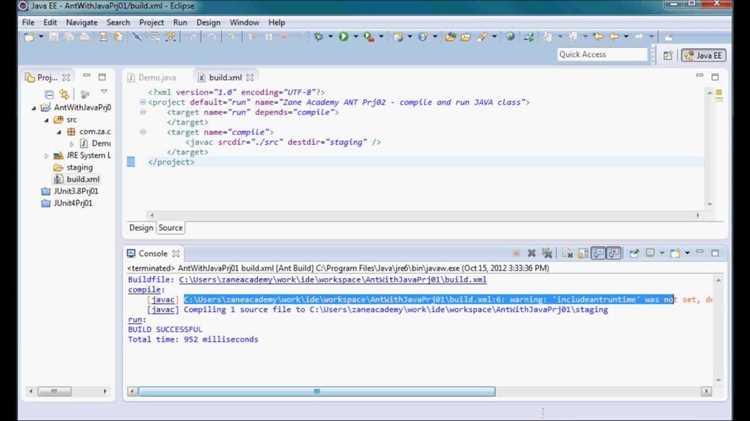This screenshot has width=750, height=421.
Task: Click the Debug bug toolbar icon
Action: point(319,36)
